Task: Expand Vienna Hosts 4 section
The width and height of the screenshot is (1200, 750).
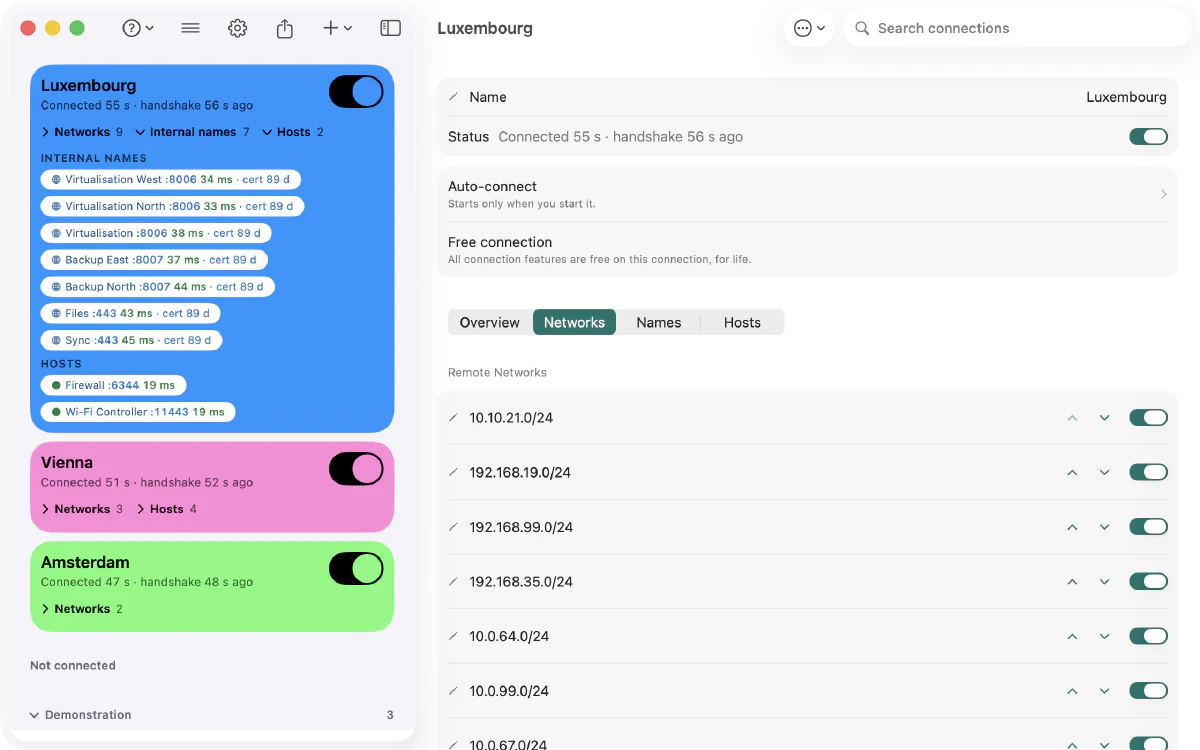Action: (166, 509)
